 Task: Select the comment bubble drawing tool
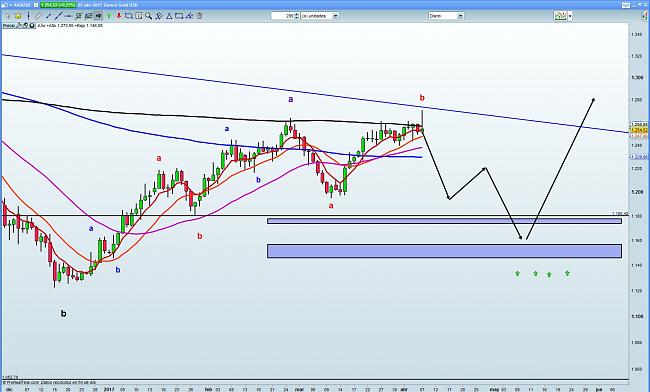(x=129, y=16)
